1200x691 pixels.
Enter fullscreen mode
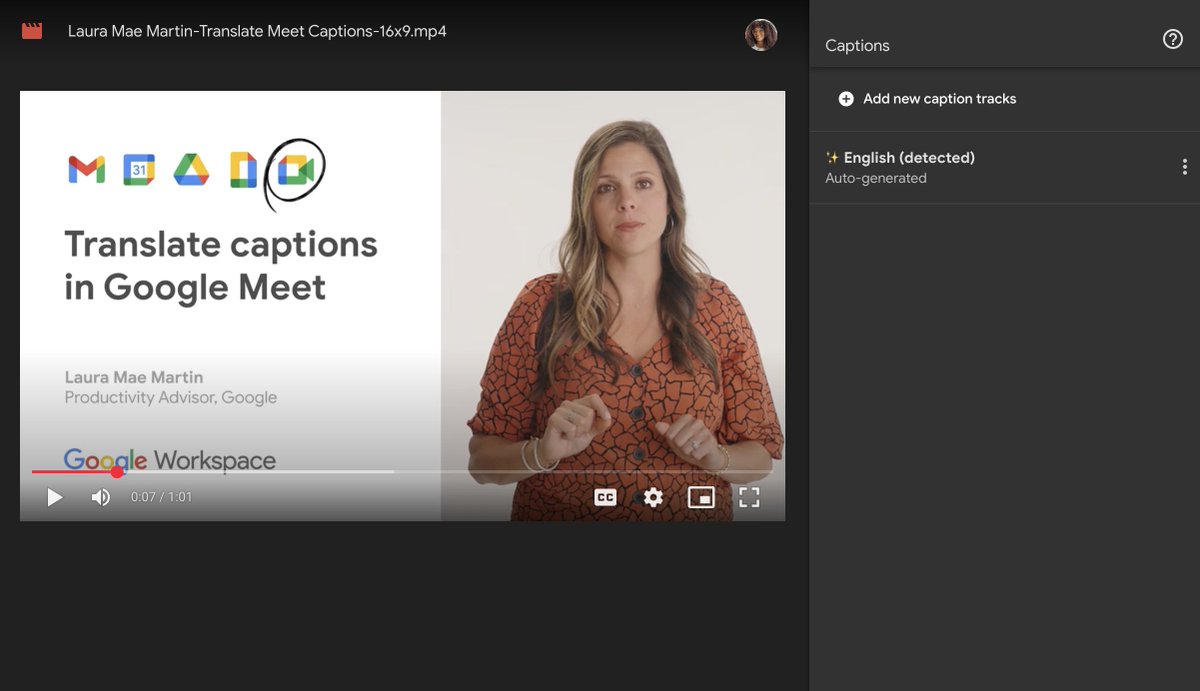tap(749, 497)
